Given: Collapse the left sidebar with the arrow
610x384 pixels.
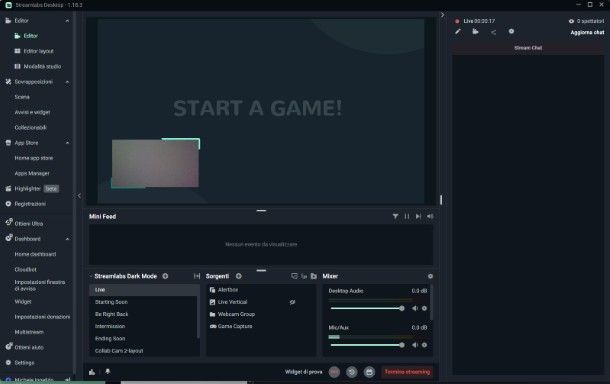Looking at the screenshot, I should coord(79,196).
